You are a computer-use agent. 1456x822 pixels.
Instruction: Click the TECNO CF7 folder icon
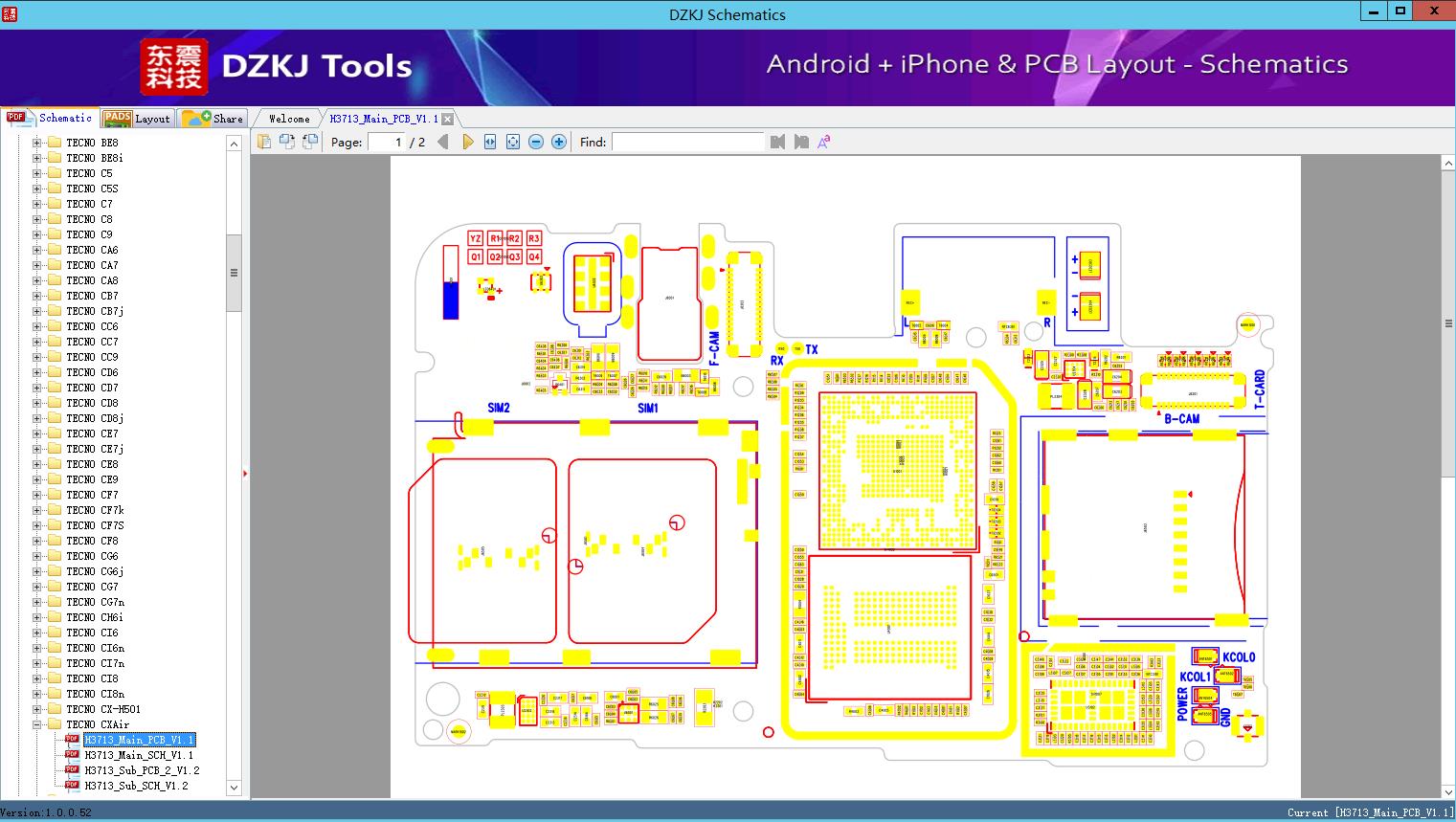pyautogui.click(x=55, y=495)
